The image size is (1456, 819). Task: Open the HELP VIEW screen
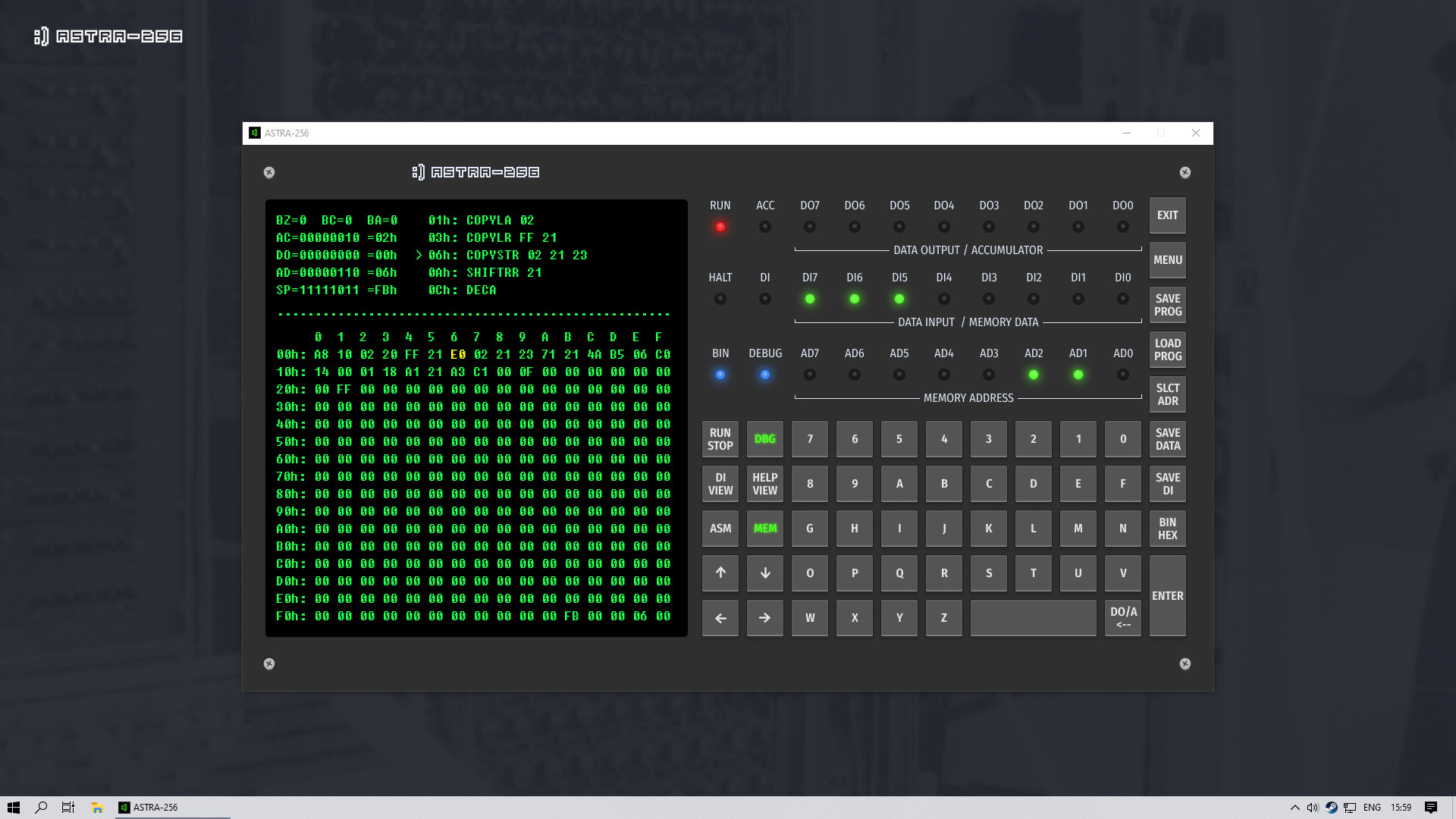764,483
